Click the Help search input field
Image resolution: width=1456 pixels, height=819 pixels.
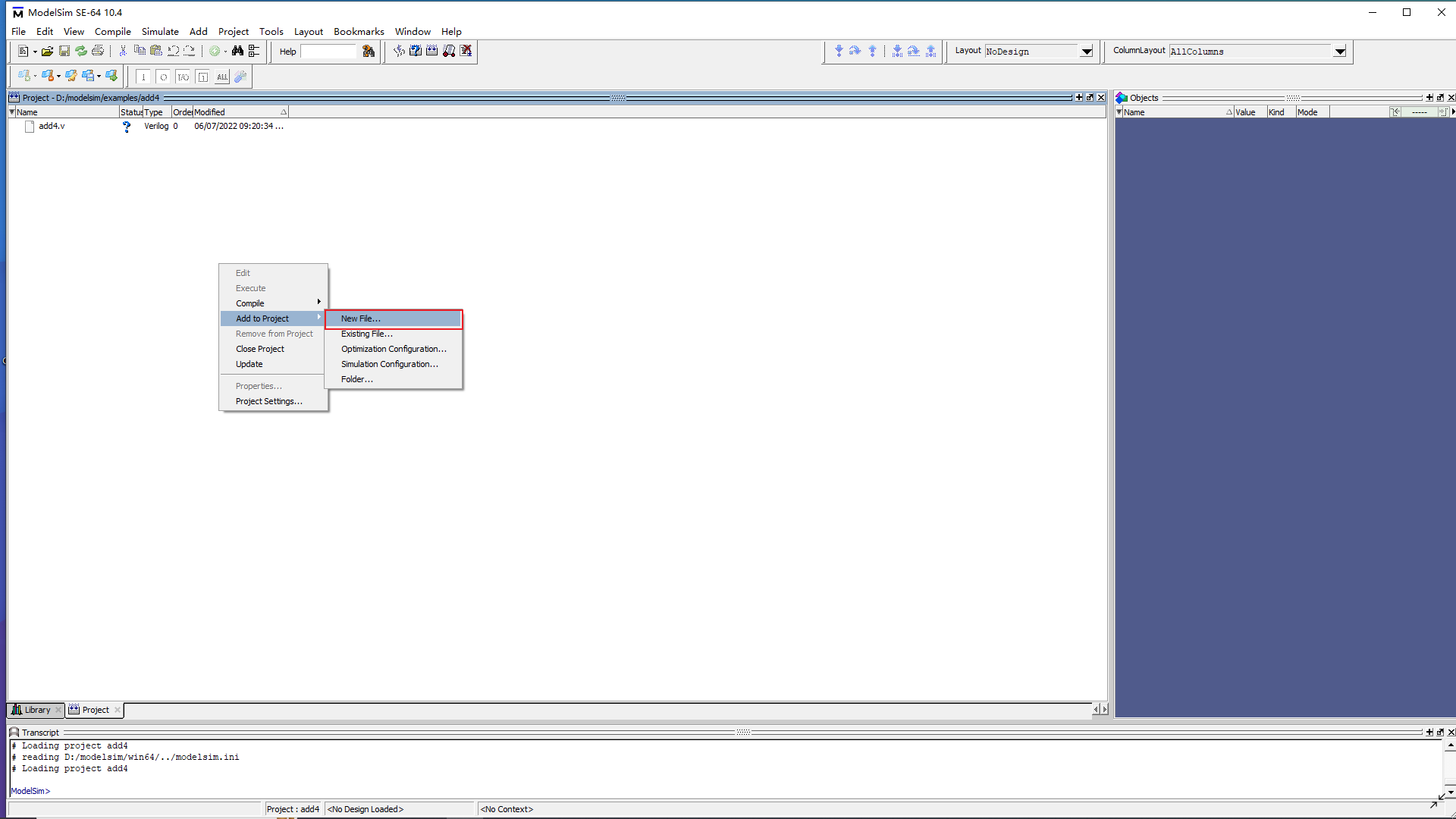tap(328, 52)
